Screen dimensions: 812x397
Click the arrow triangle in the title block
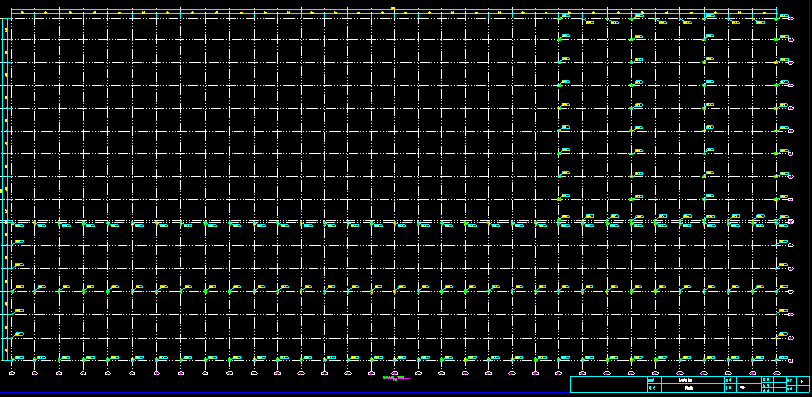pyautogui.click(x=802, y=381)
